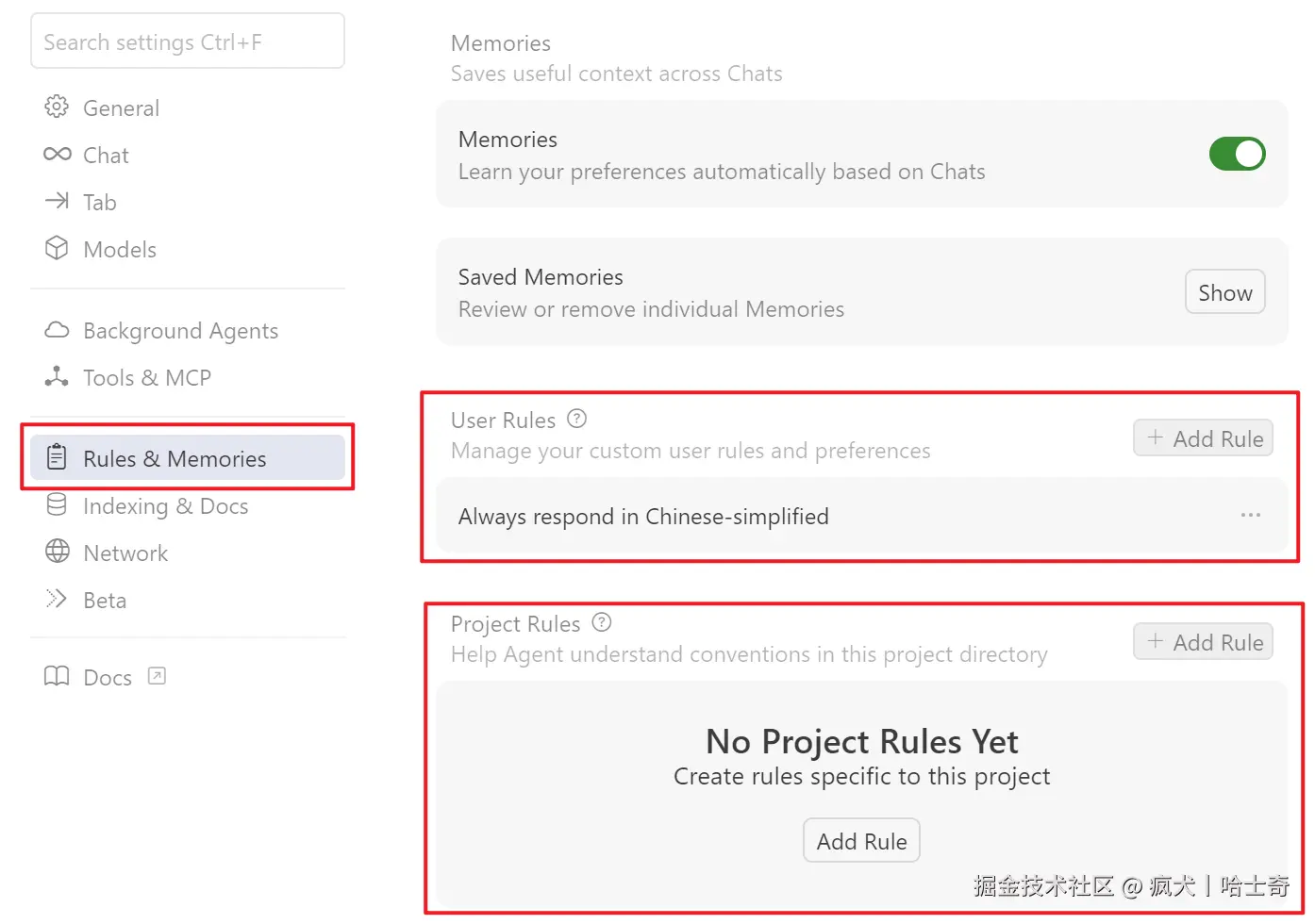
Task: Add a new User Rule
Action: pyautogui.click(x=1204, y=438)
